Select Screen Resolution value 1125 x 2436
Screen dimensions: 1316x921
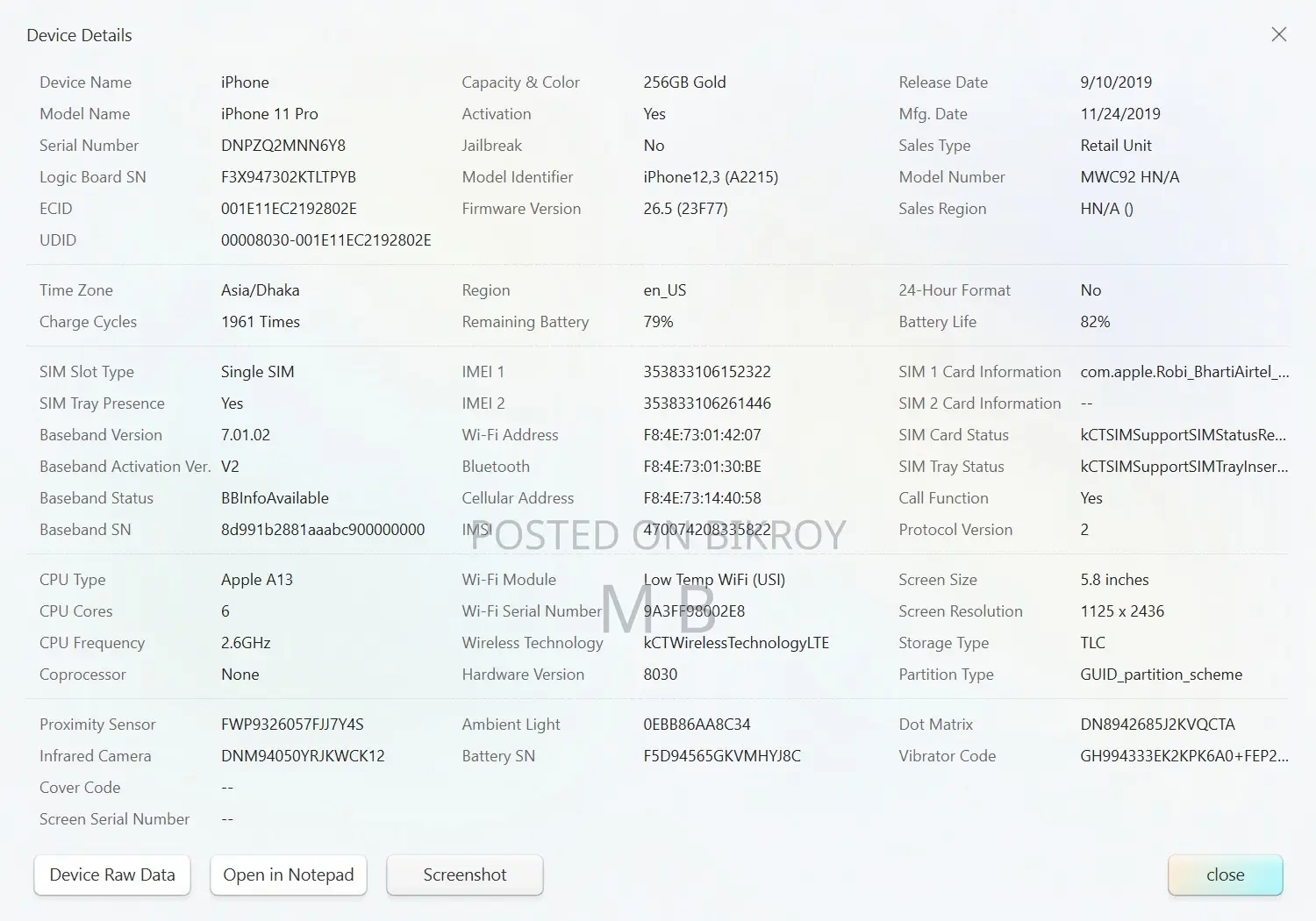click(x=1122, y=611)
